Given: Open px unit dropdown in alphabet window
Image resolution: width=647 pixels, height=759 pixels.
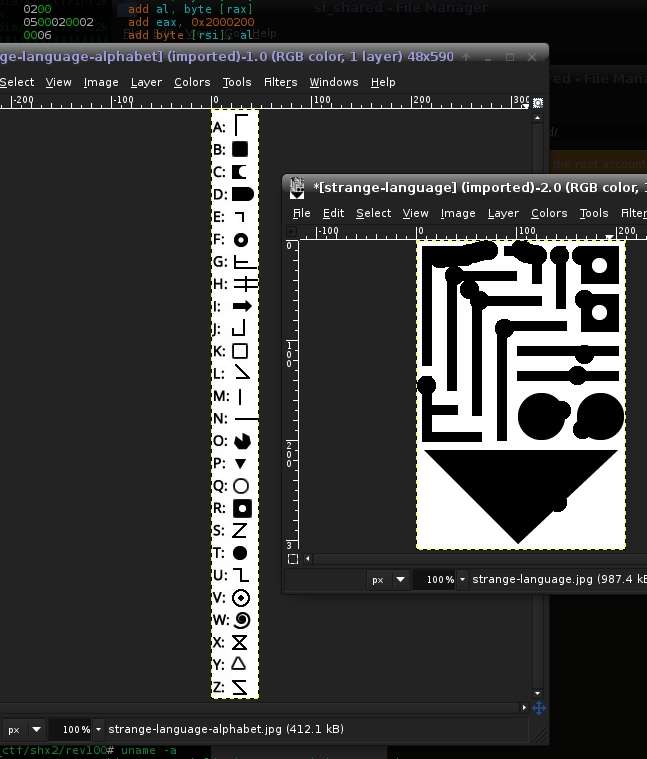Looking at the screenshot, I should [x=23, y=729].
